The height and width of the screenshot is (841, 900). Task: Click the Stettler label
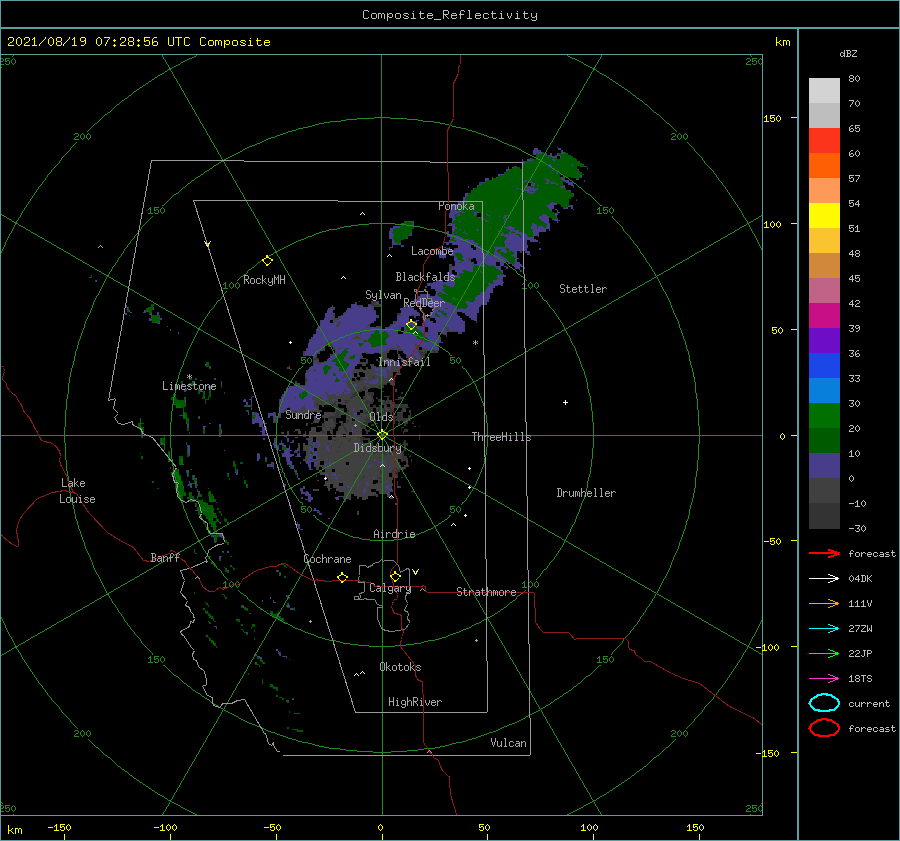(x=583, y=289)
